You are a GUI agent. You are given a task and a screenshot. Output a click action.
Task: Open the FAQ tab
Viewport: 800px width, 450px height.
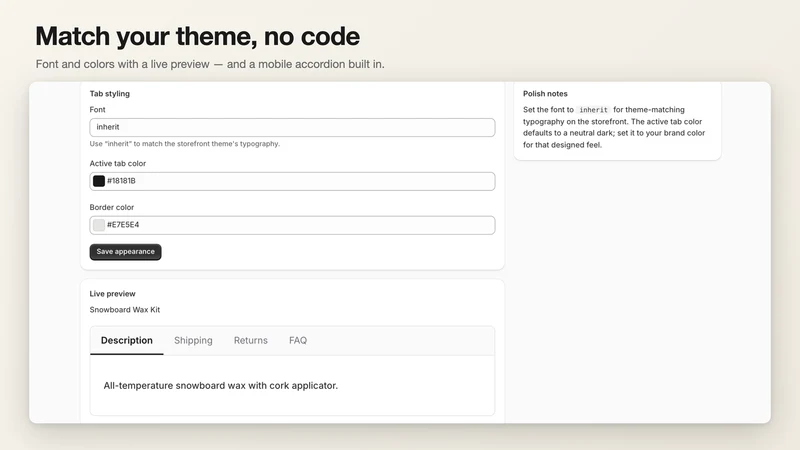tap(298, 340)
